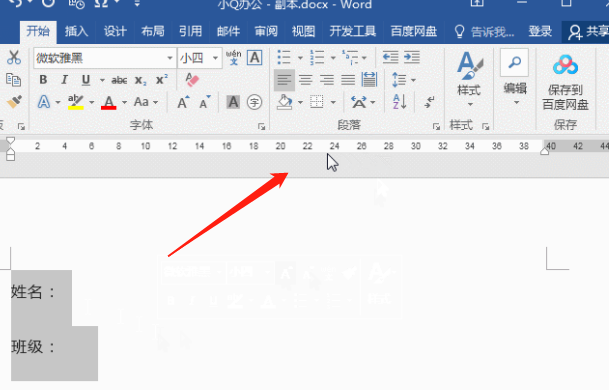Viewport: 609px width, 390px height.
Task: Open Font dialog launcher
Action: (x=261, y=126)
